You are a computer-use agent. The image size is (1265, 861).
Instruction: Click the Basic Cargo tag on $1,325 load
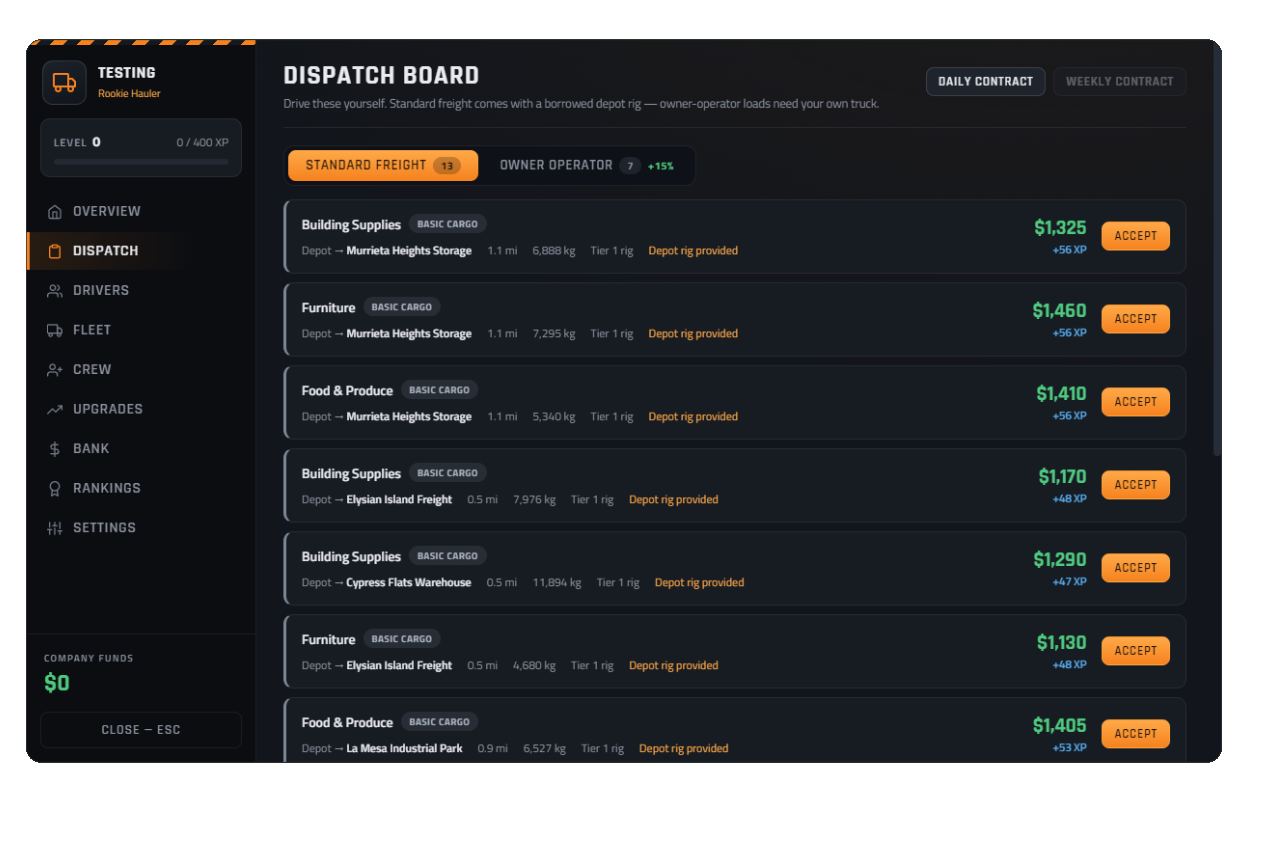(448, 224)
